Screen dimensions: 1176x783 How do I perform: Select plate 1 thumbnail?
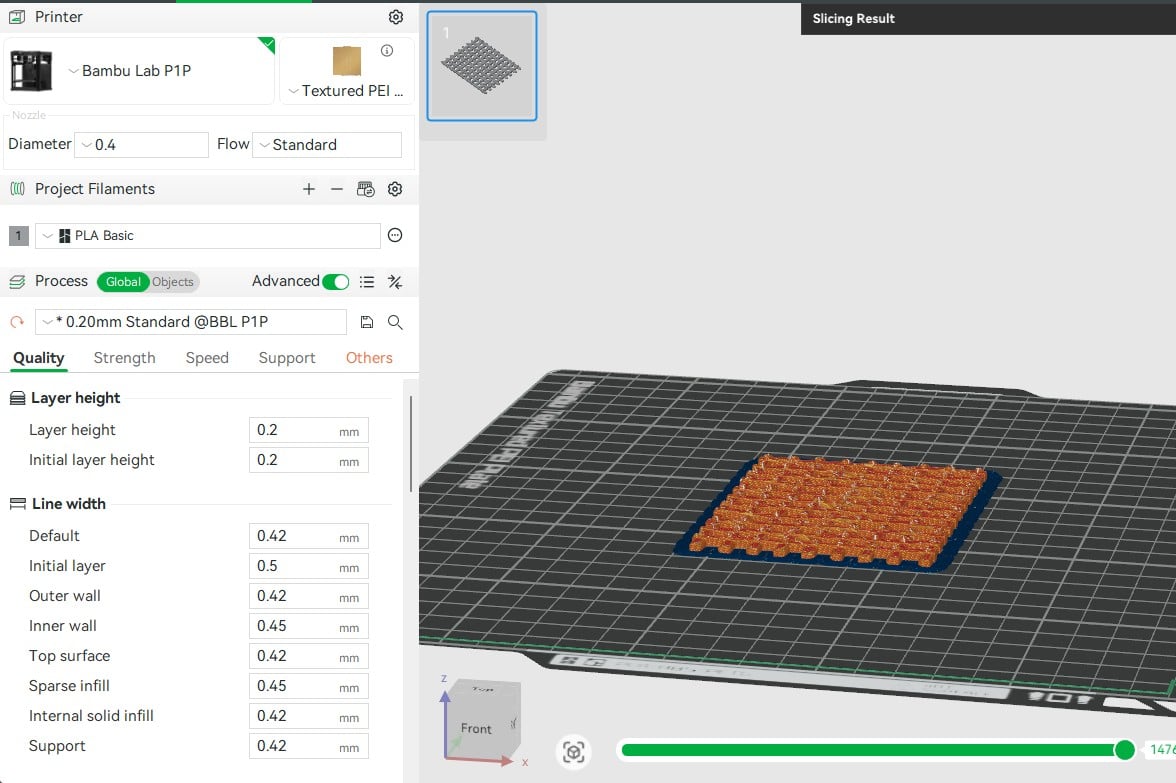point(482,66)
